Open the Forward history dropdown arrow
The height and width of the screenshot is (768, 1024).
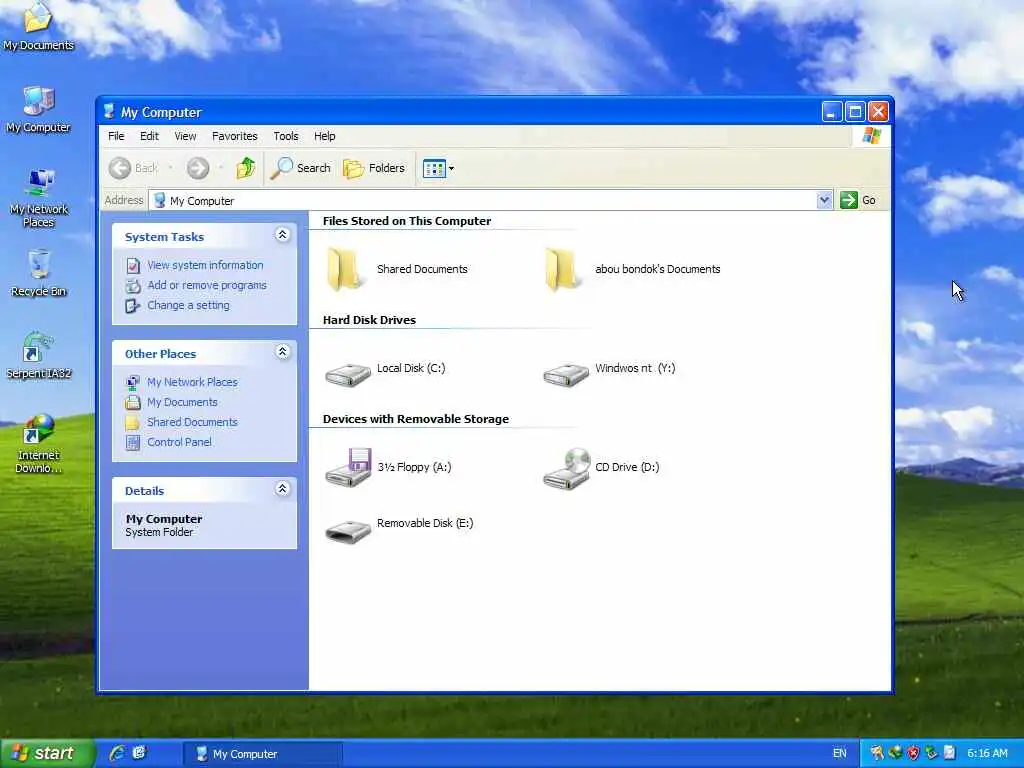pos(221,168)
